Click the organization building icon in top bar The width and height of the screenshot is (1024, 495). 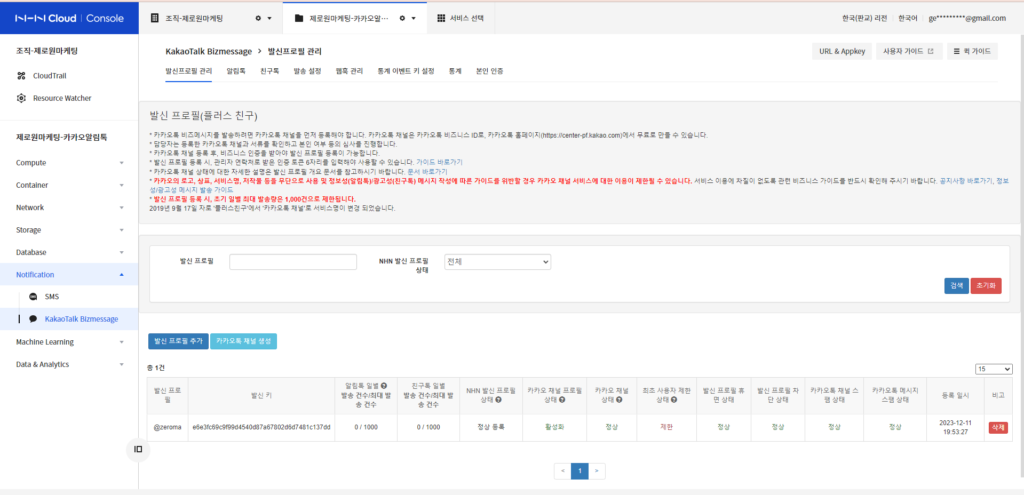(155, 18)
